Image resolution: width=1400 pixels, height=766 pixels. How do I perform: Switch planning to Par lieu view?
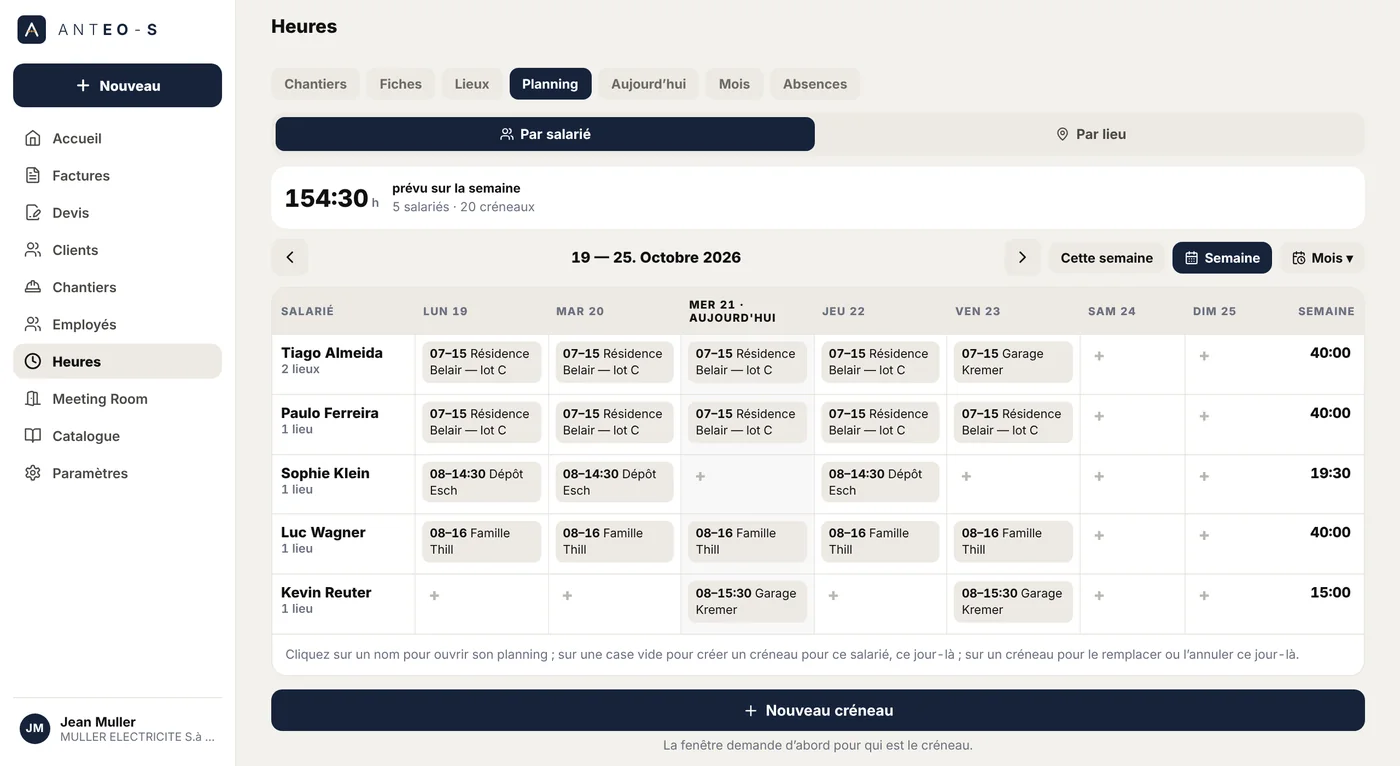pyautogui.click(x=1091, y=134)
